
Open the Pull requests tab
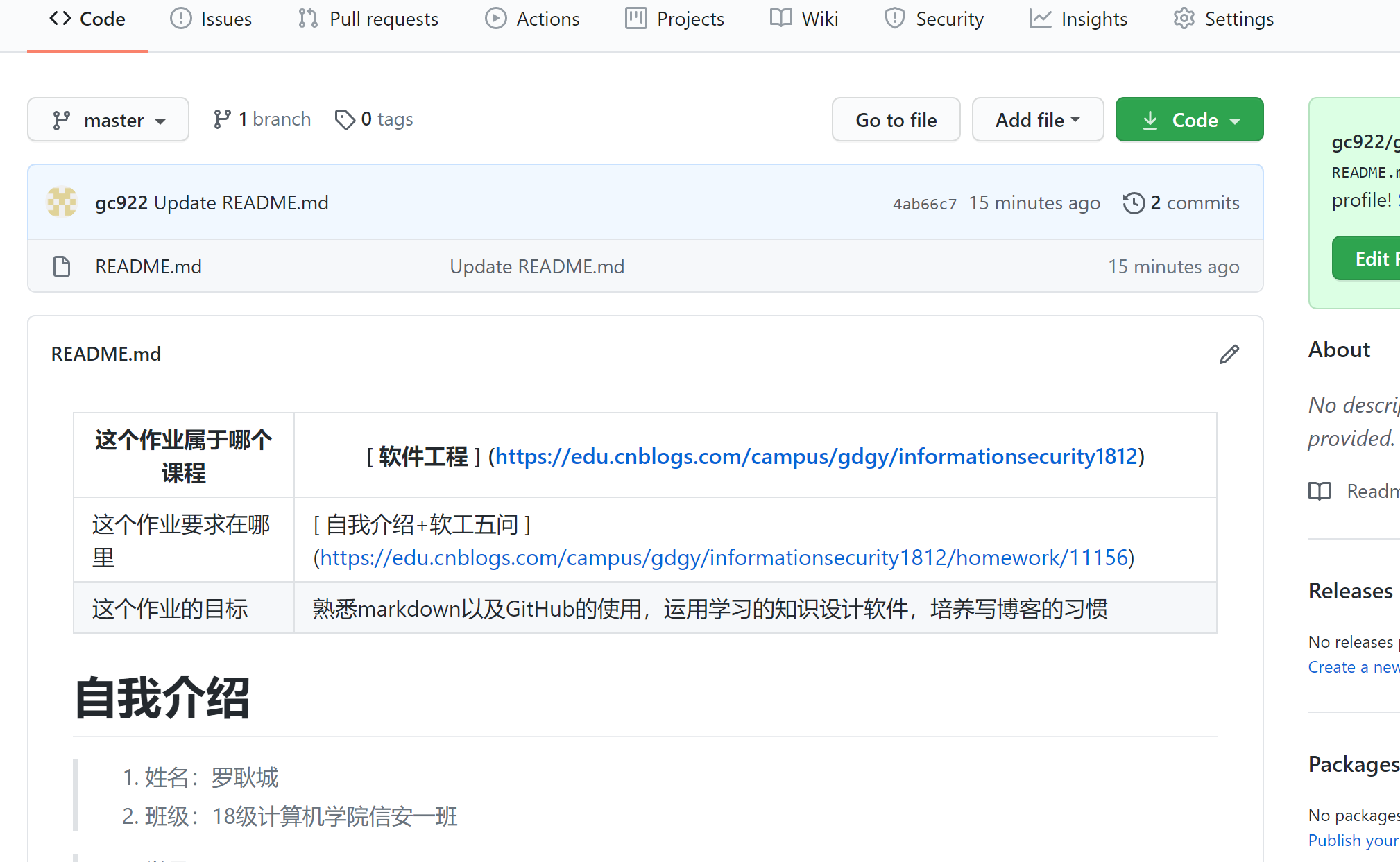coord(368,19)
